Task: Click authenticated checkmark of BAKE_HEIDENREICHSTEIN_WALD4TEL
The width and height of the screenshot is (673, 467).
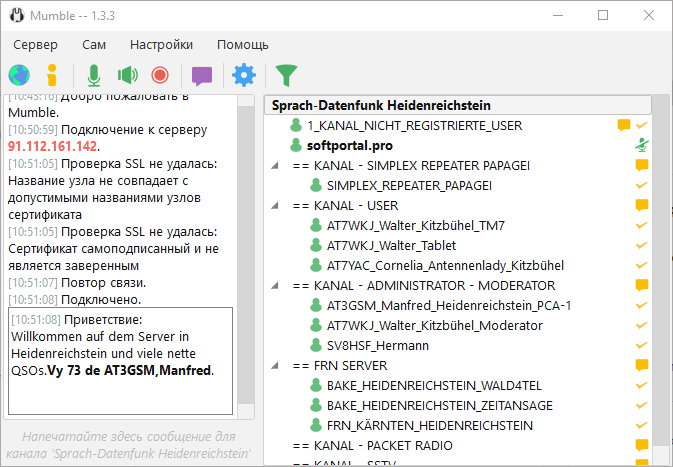Action: coord(642,385)
